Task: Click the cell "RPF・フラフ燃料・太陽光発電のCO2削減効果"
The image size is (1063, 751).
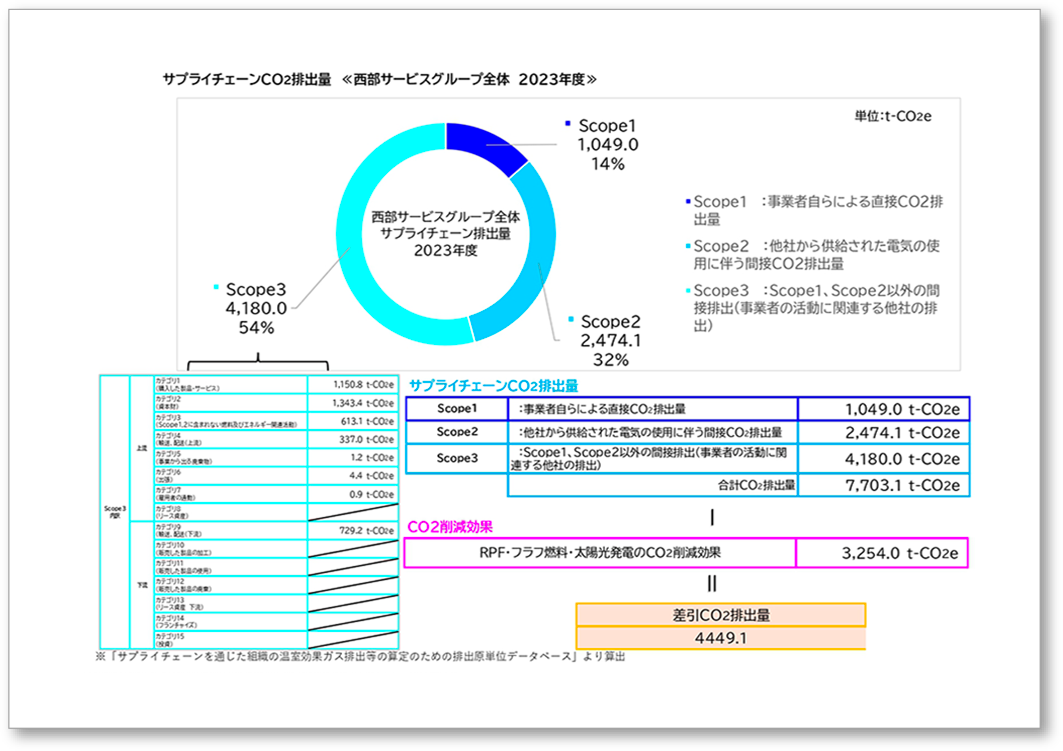Action: pyautogui.click(x=600, y=553)
